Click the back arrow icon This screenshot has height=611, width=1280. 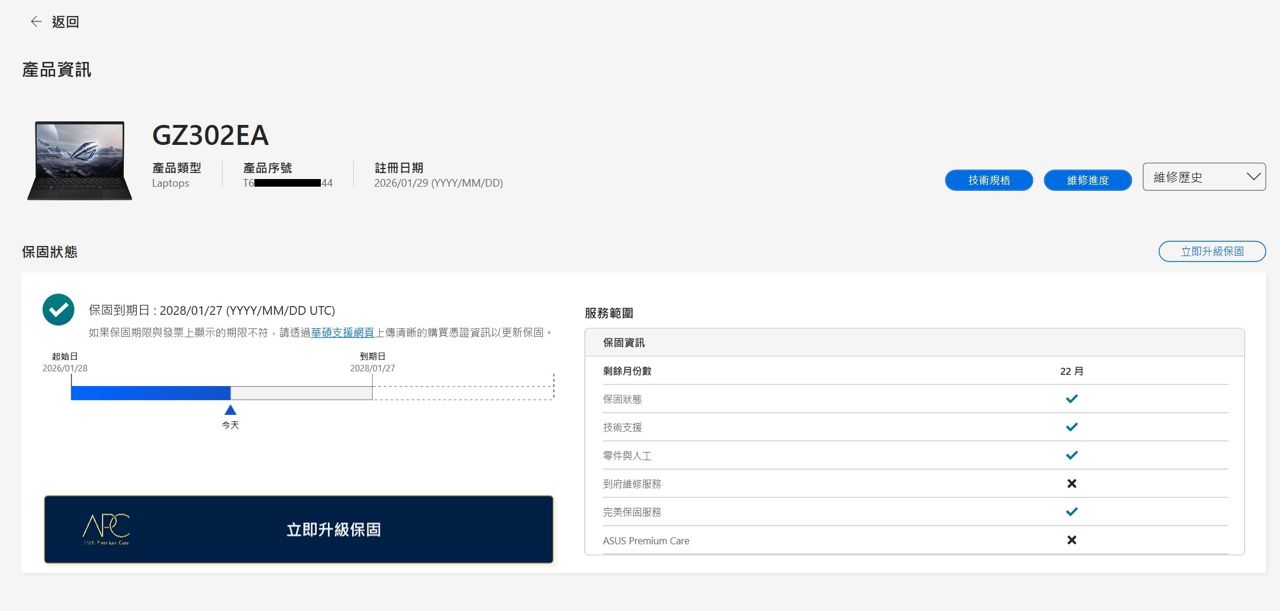click(x=36, y=21)
